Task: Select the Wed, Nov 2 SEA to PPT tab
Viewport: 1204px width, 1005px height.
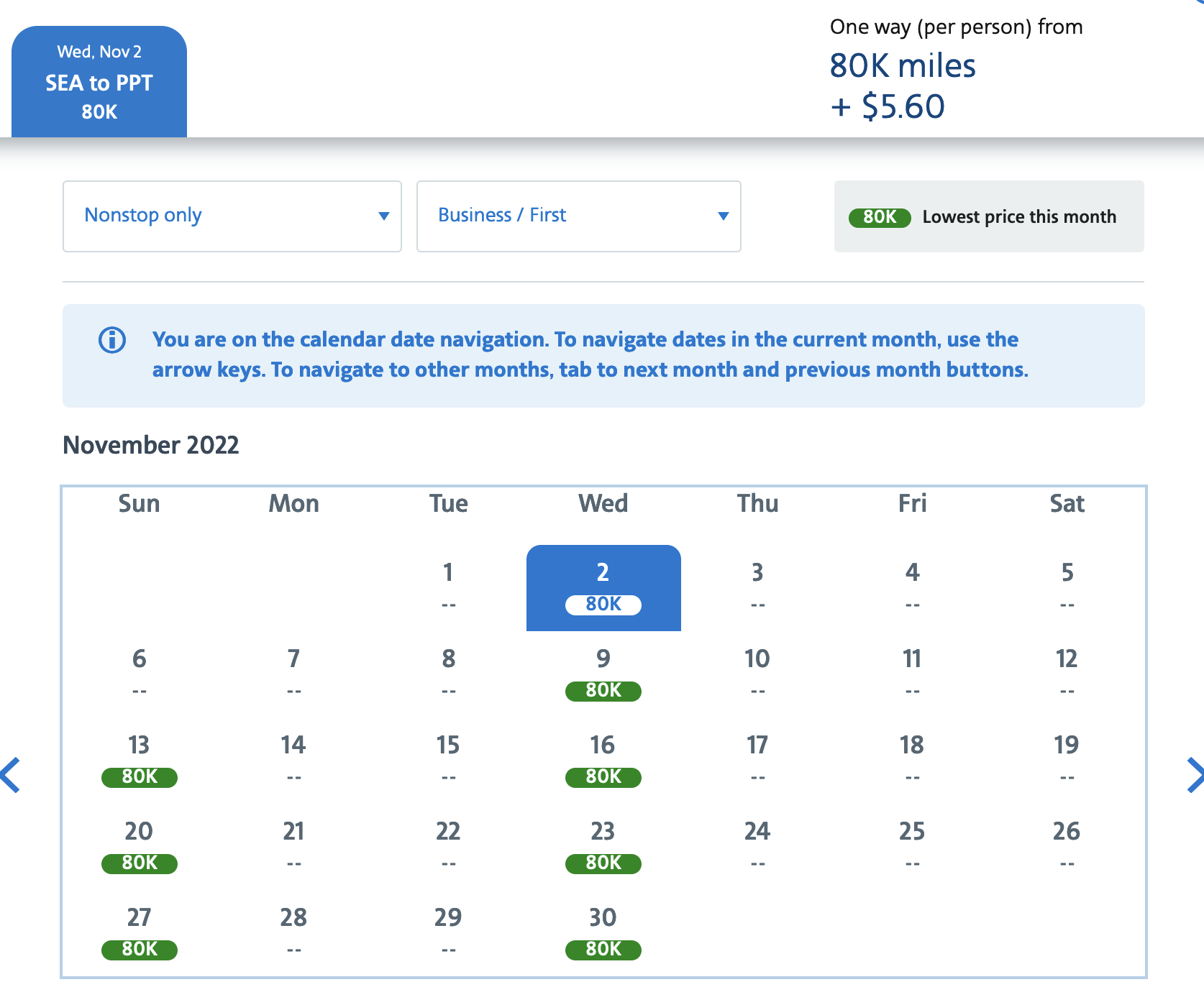Action: [x=99, y=82]
